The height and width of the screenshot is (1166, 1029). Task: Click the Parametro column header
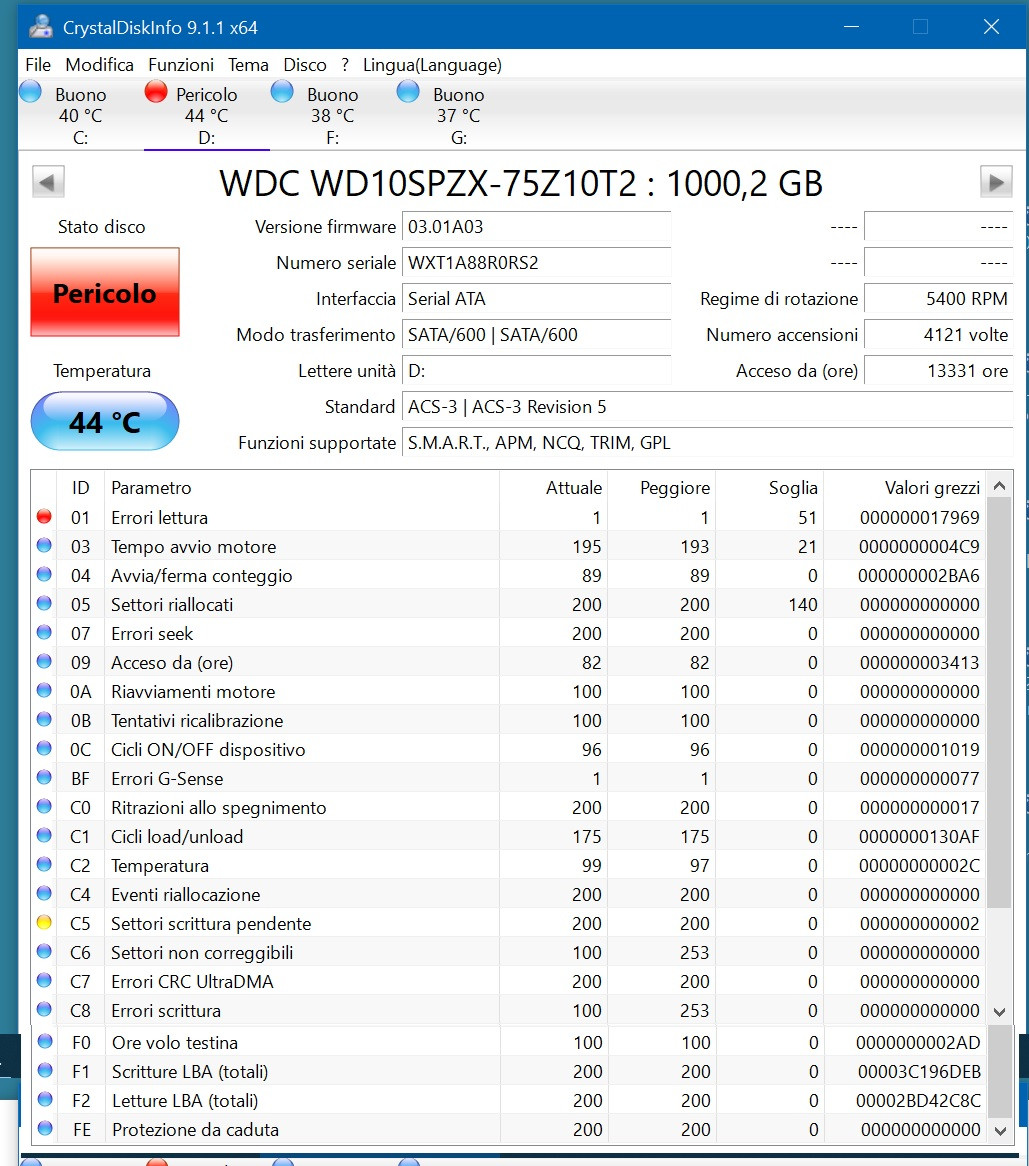[x=302, y=488]
